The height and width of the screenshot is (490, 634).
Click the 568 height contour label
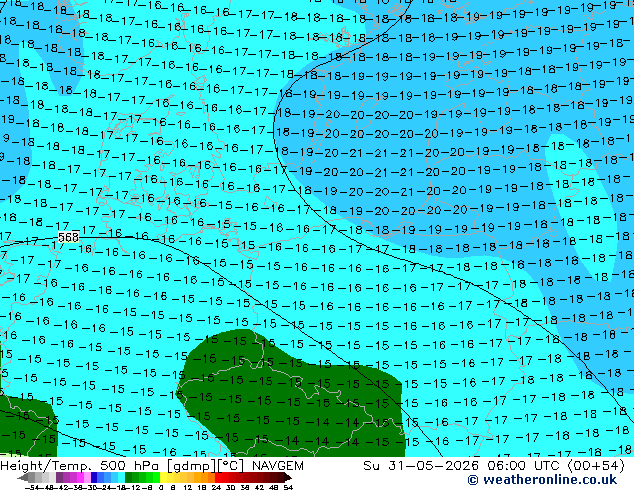click(68, 237)
